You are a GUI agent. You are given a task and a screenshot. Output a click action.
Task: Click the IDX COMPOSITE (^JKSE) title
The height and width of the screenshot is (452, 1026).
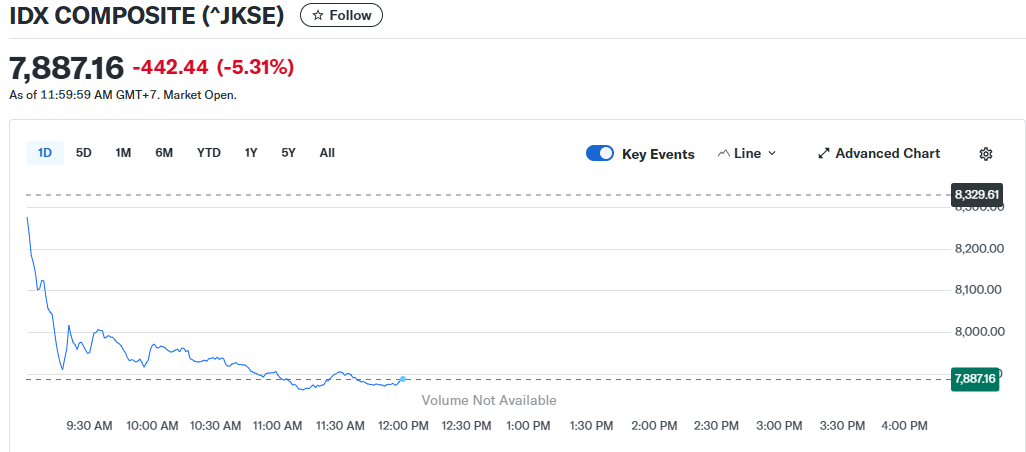147,16
